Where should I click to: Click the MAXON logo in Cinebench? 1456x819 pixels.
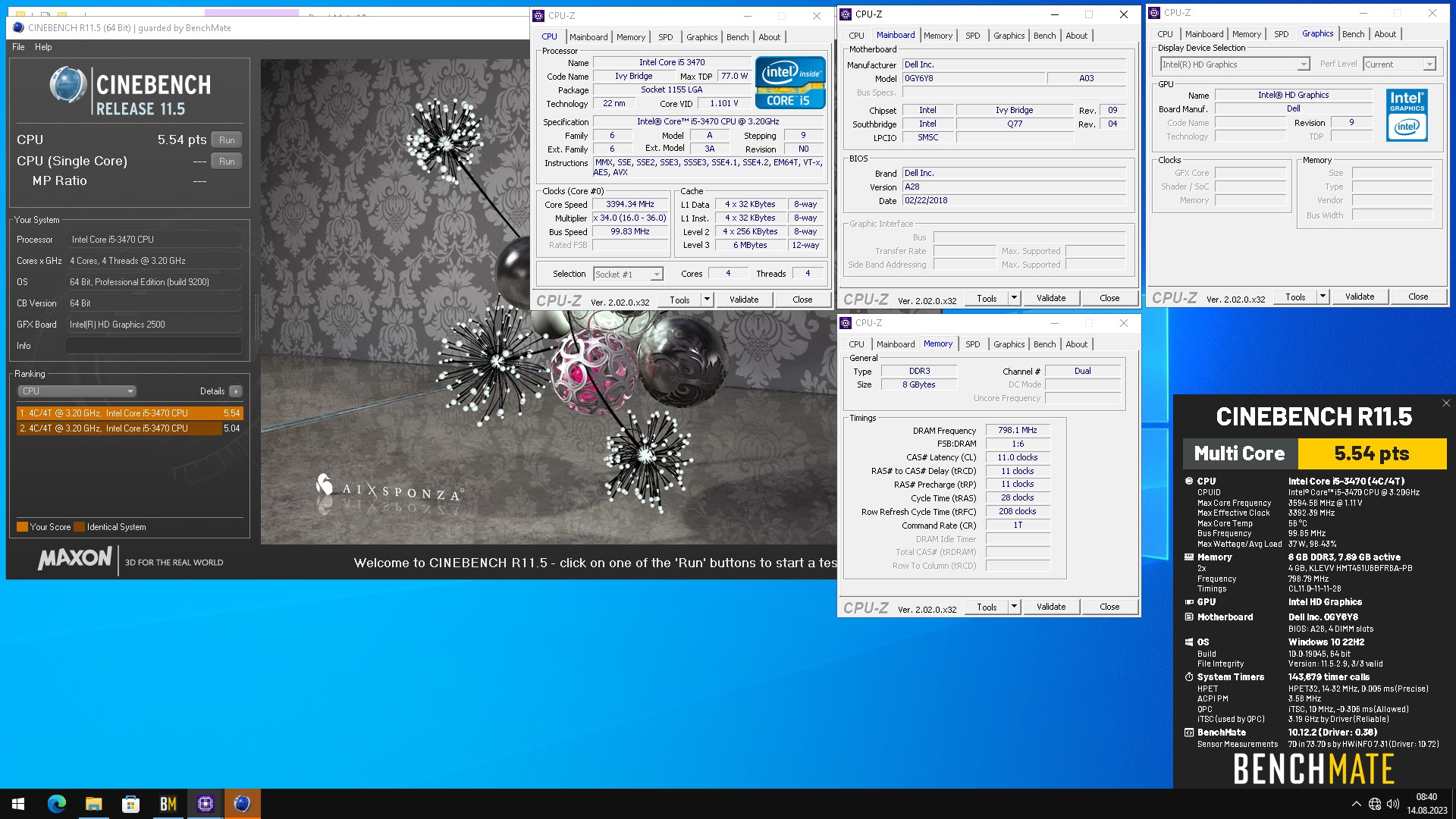[x=74, y=560]
